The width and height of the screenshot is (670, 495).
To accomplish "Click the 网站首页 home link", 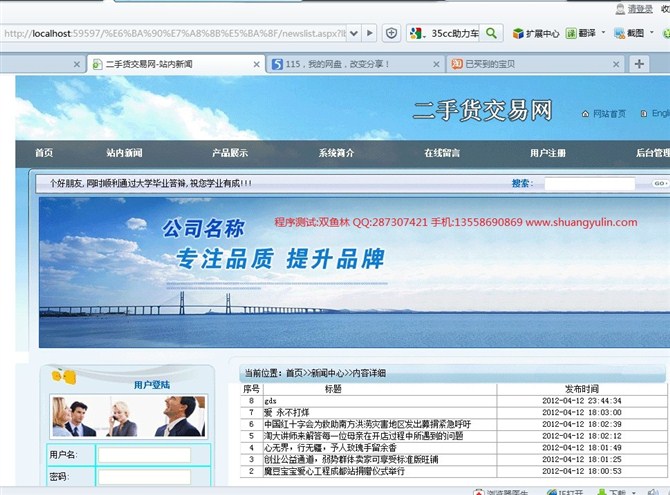I will click(x=609, y=114).
